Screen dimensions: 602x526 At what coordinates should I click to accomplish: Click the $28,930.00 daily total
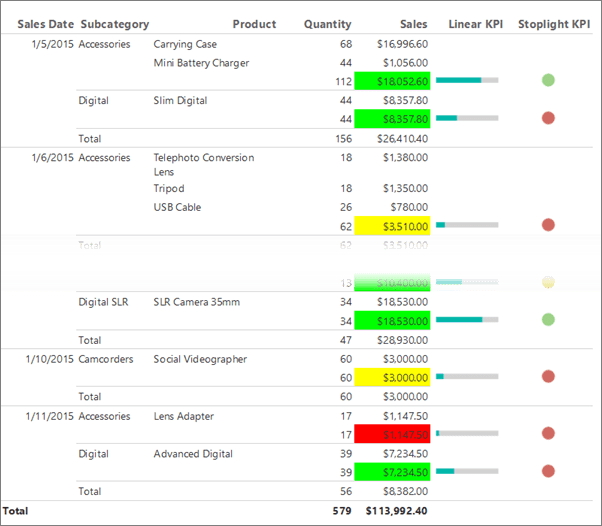coord(402,340)
